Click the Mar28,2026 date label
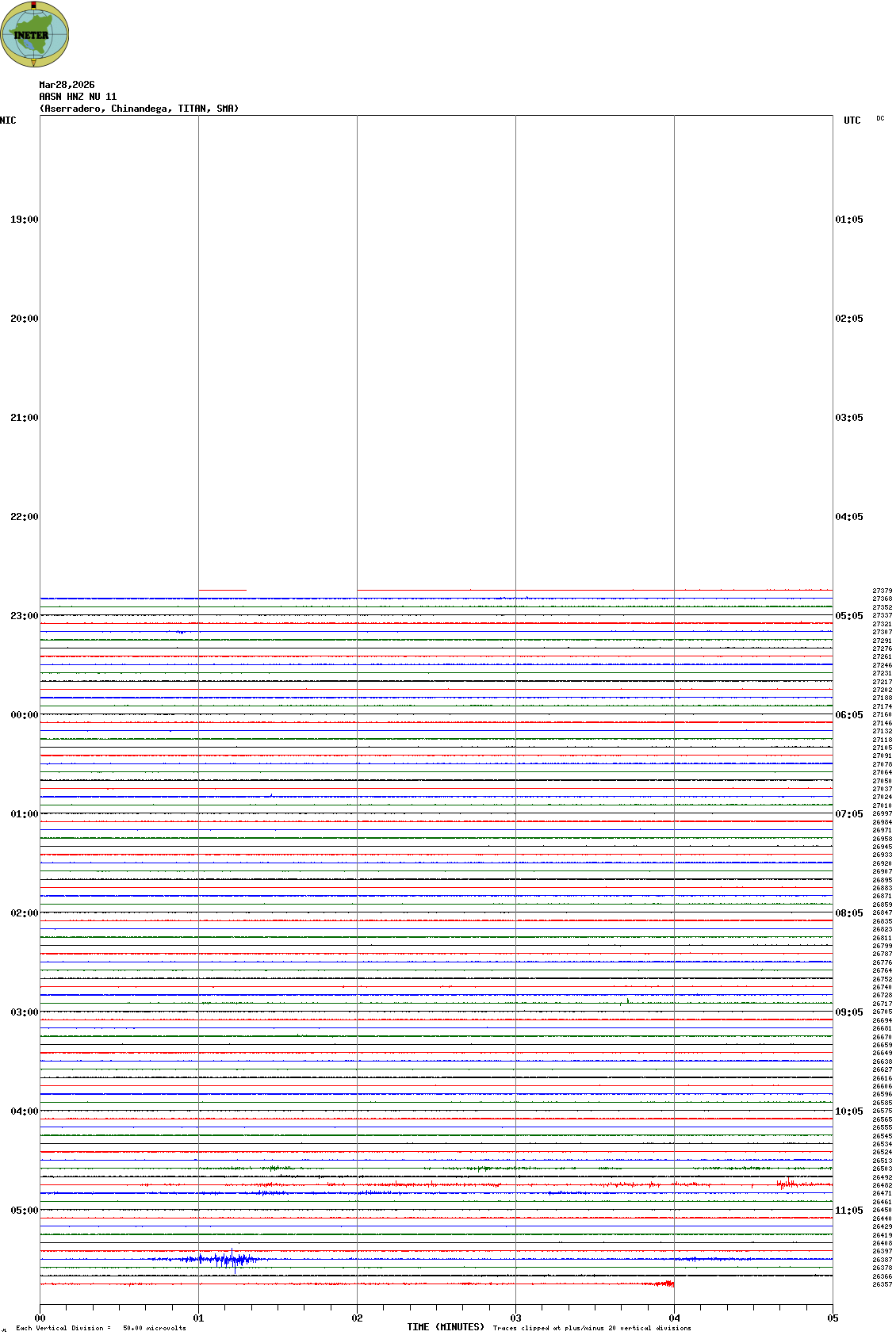 coord(67,85)
